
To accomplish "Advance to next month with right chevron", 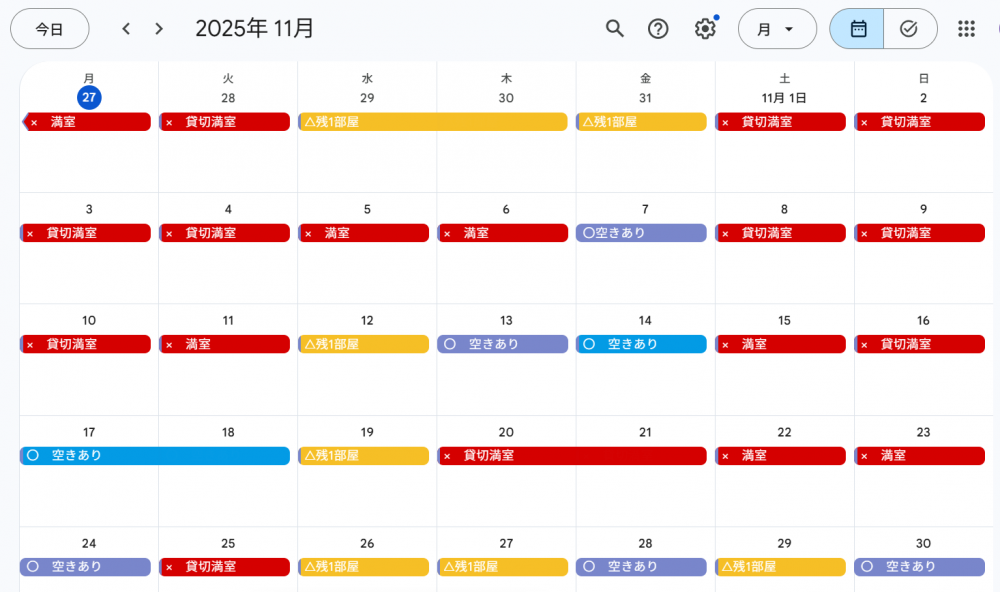I will click(159, 29).
